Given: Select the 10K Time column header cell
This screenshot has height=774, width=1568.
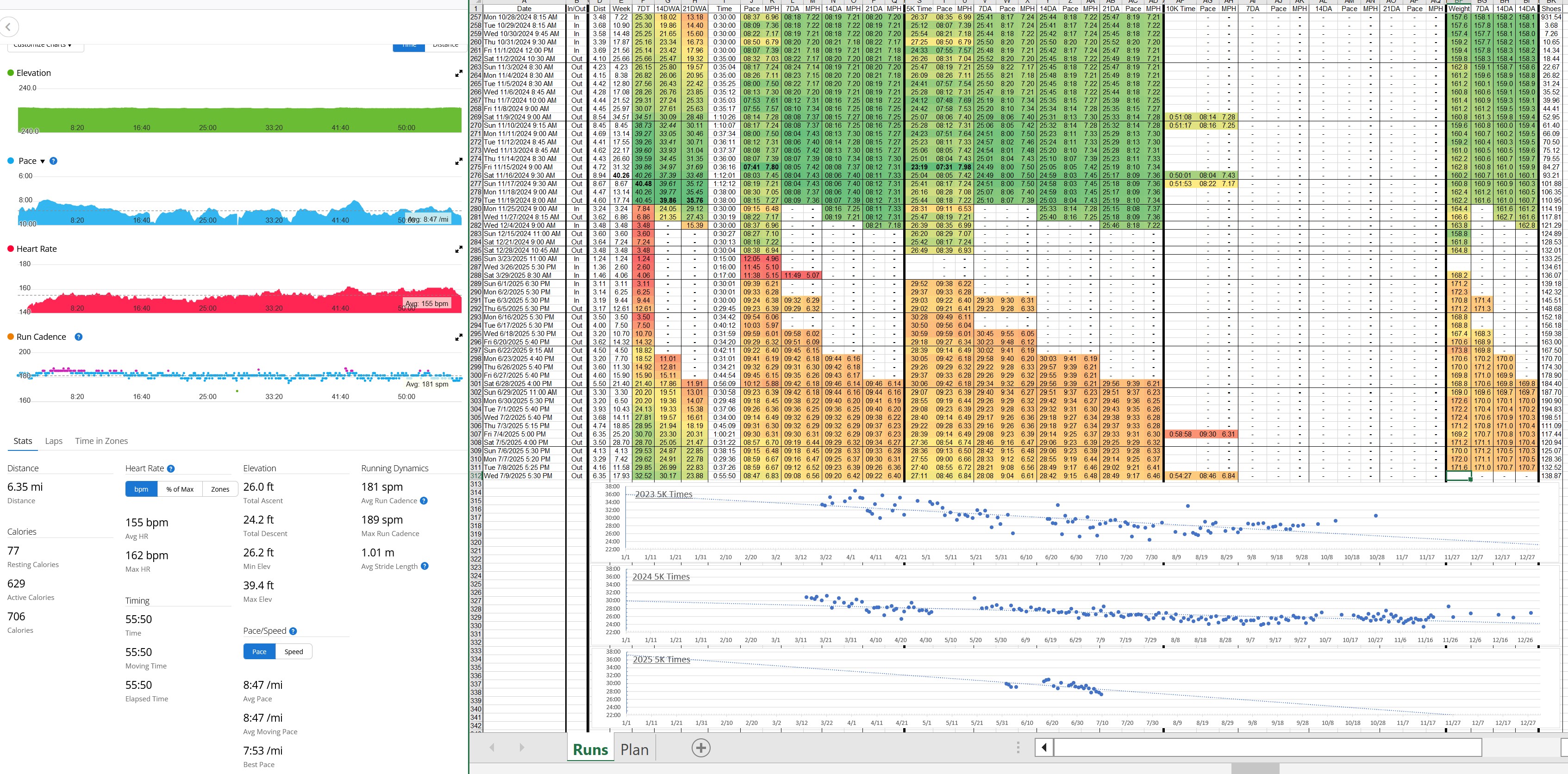Looking at the screenshot, I should point(1180,9).
